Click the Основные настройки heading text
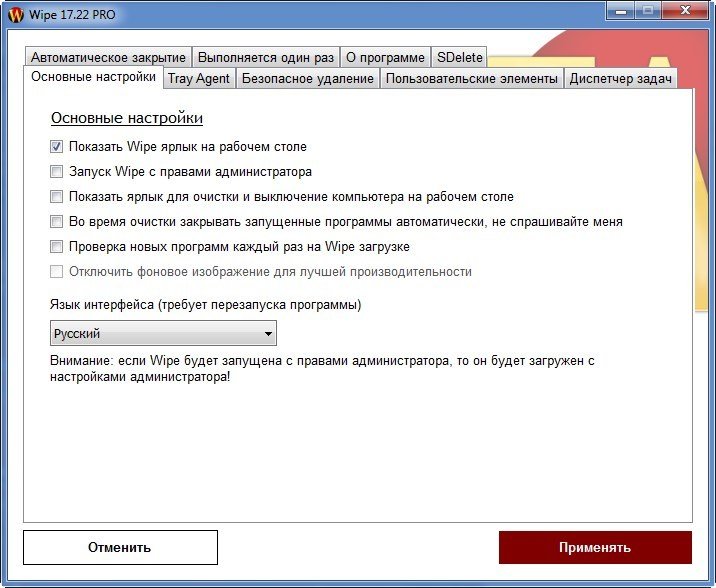 (127, 118)
